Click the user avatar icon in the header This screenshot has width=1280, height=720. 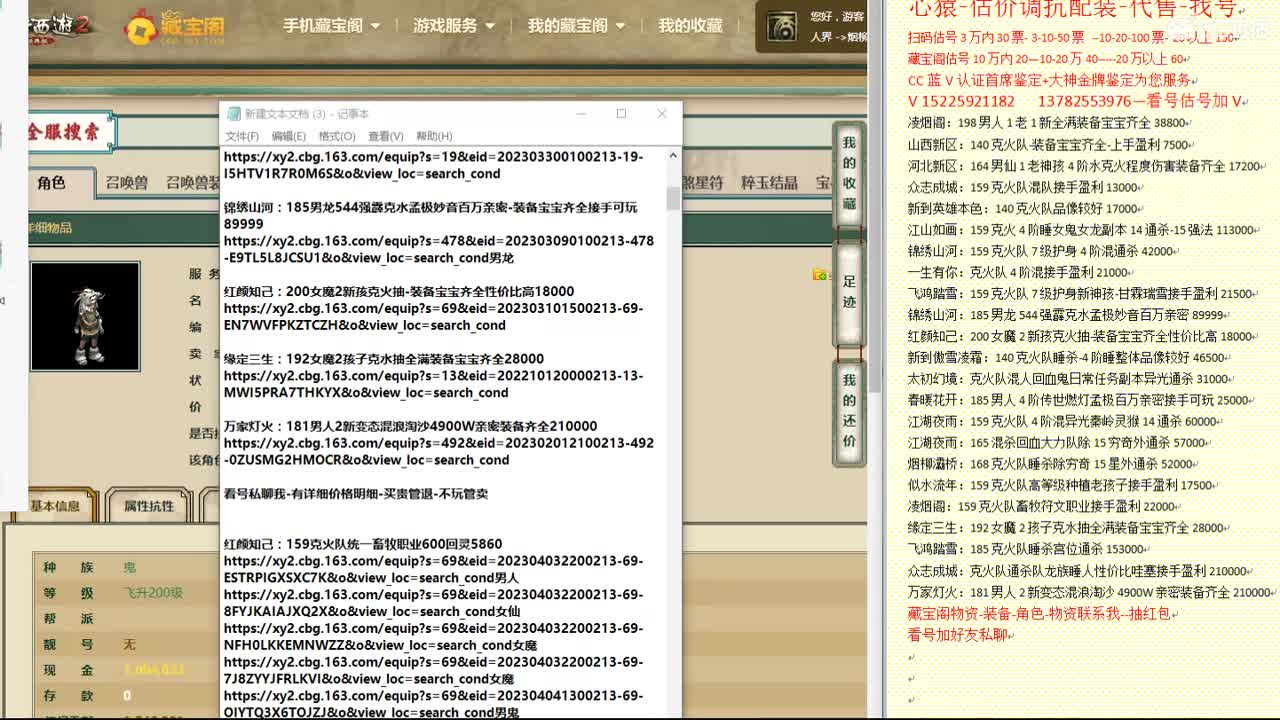(782, 27)
